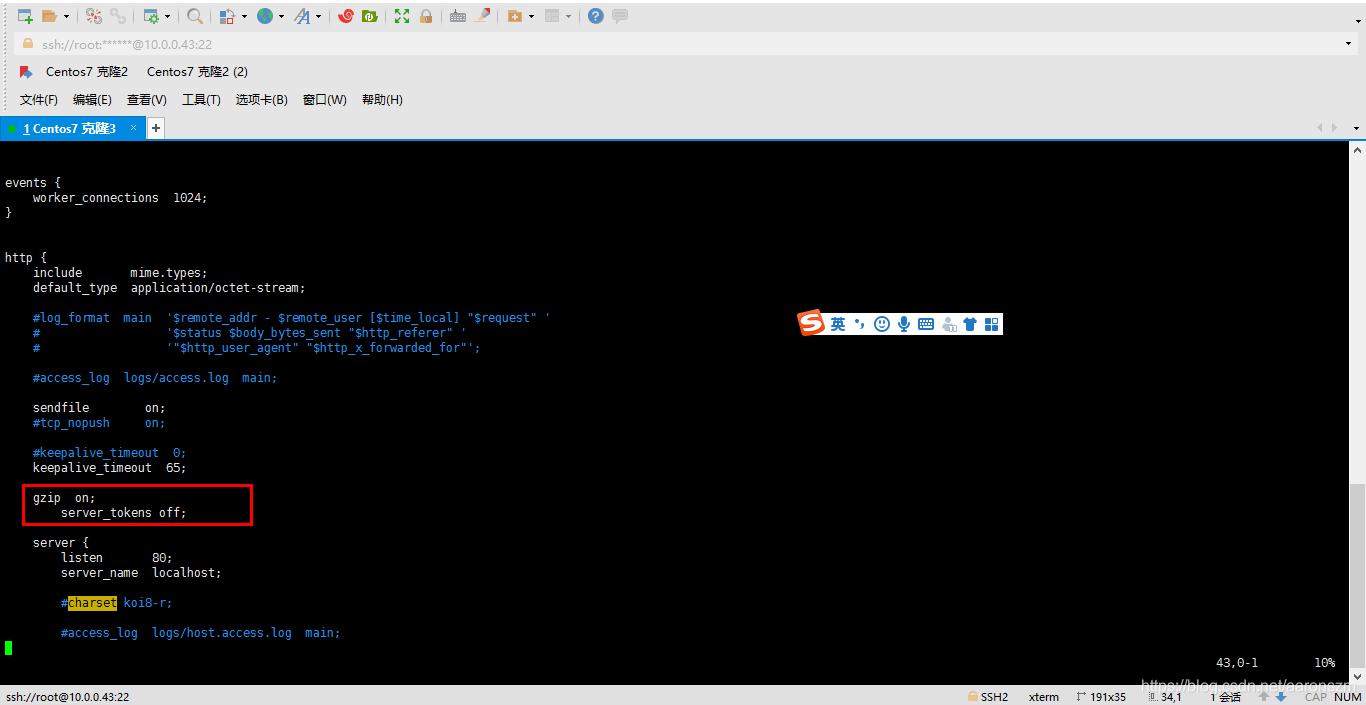
Task: Open Sogou toolbox grid icon
Action: [x=992, y=324]
